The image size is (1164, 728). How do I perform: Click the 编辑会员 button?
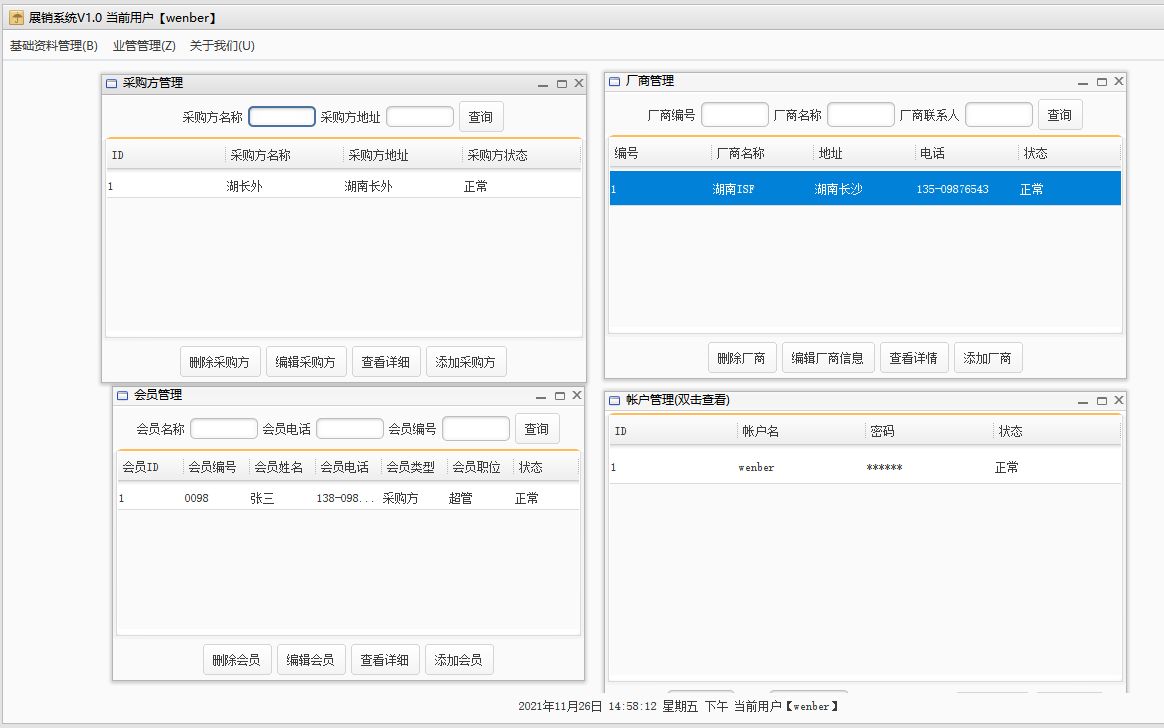click(311, 659)
